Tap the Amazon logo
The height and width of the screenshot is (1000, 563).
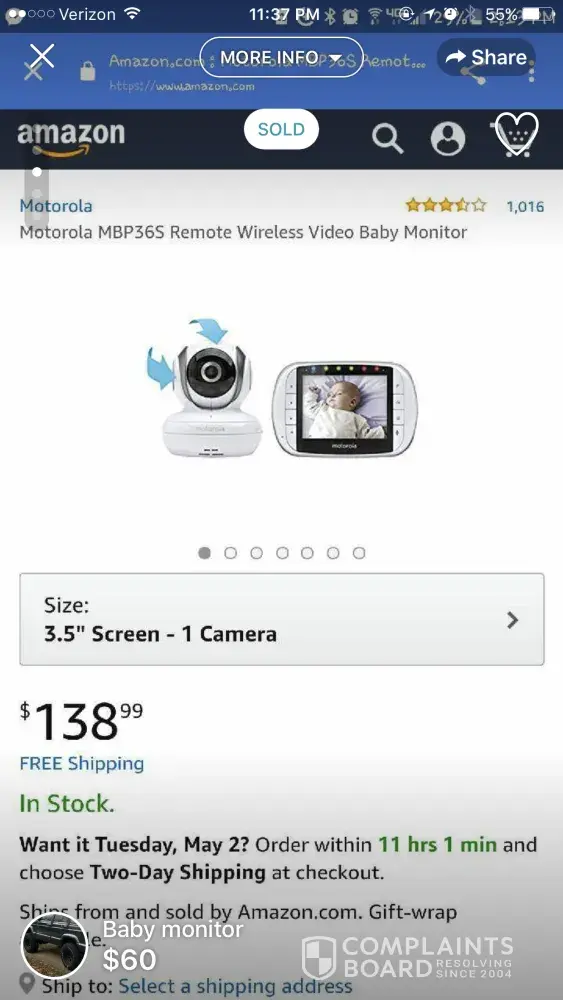(71, 138)
